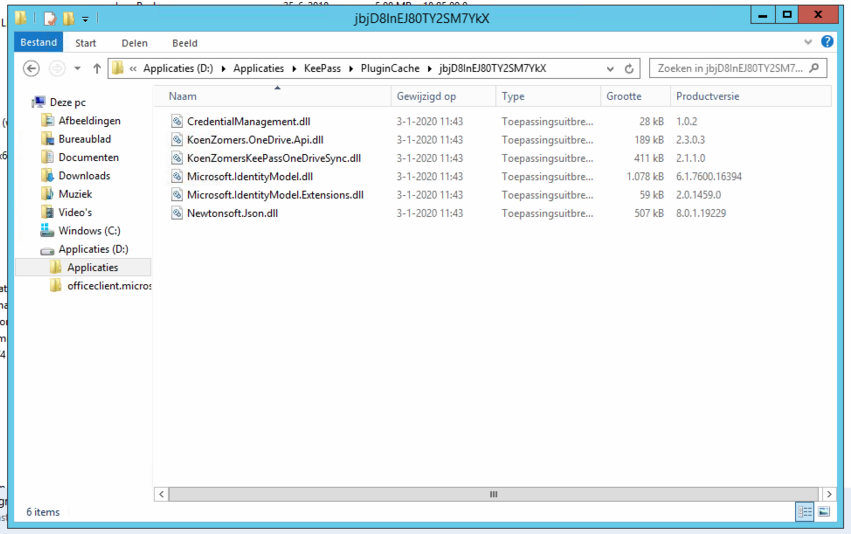Open Bureaublad in navigation pane

pos(84,139)
